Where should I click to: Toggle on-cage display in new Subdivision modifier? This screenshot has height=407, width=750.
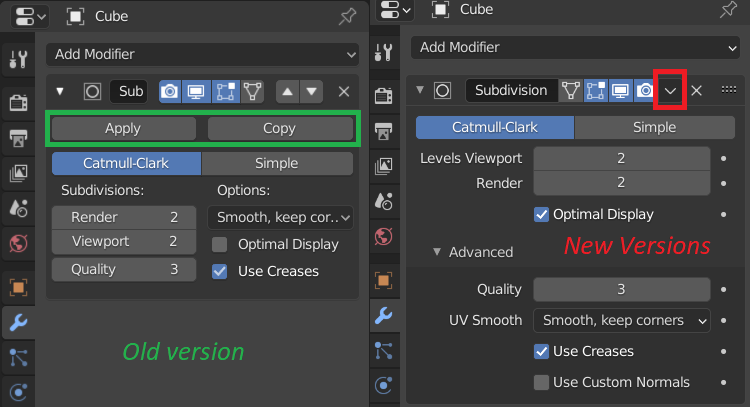point(571,90)
